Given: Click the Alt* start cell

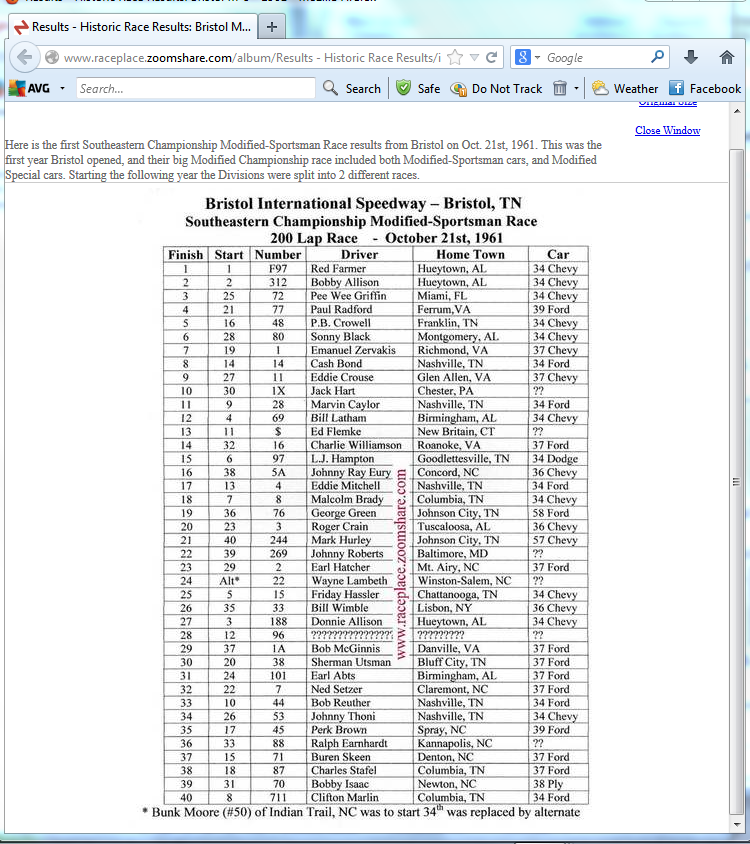Looking at the screenshot, I should pos(229,581).
